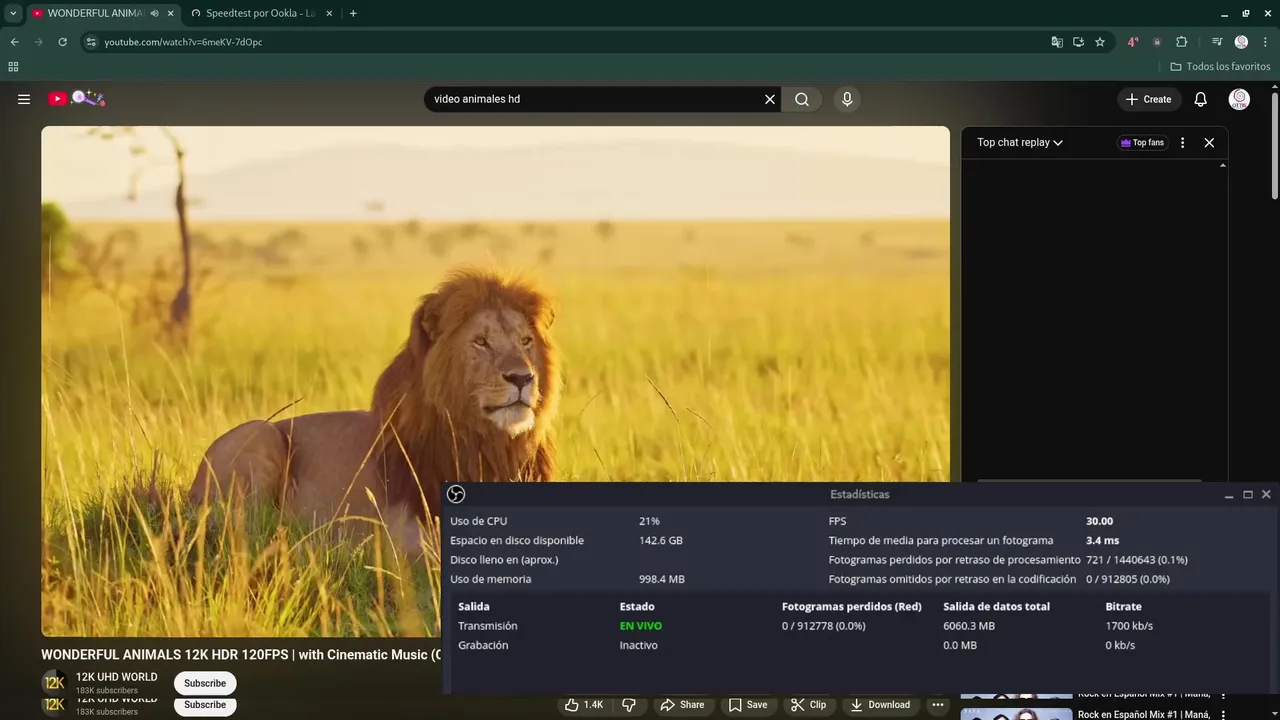The image size is (1280, 720).
Task: Open the tab search dropdown arrow
Action: click(x=13, y=13)
